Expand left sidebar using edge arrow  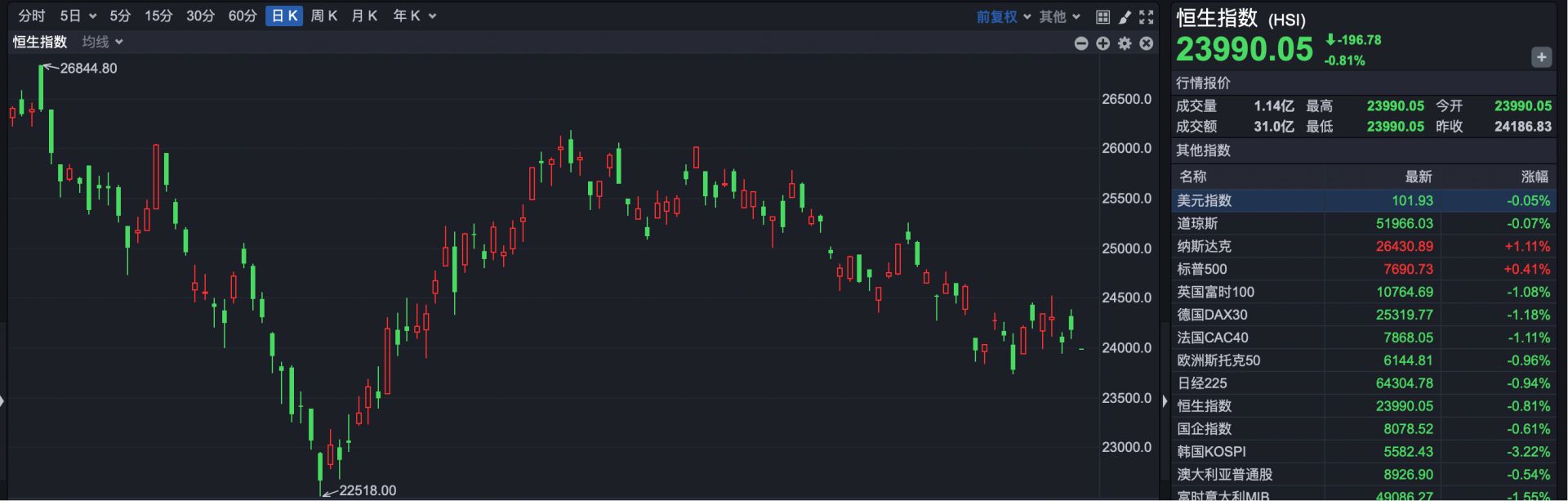point(2,401)
